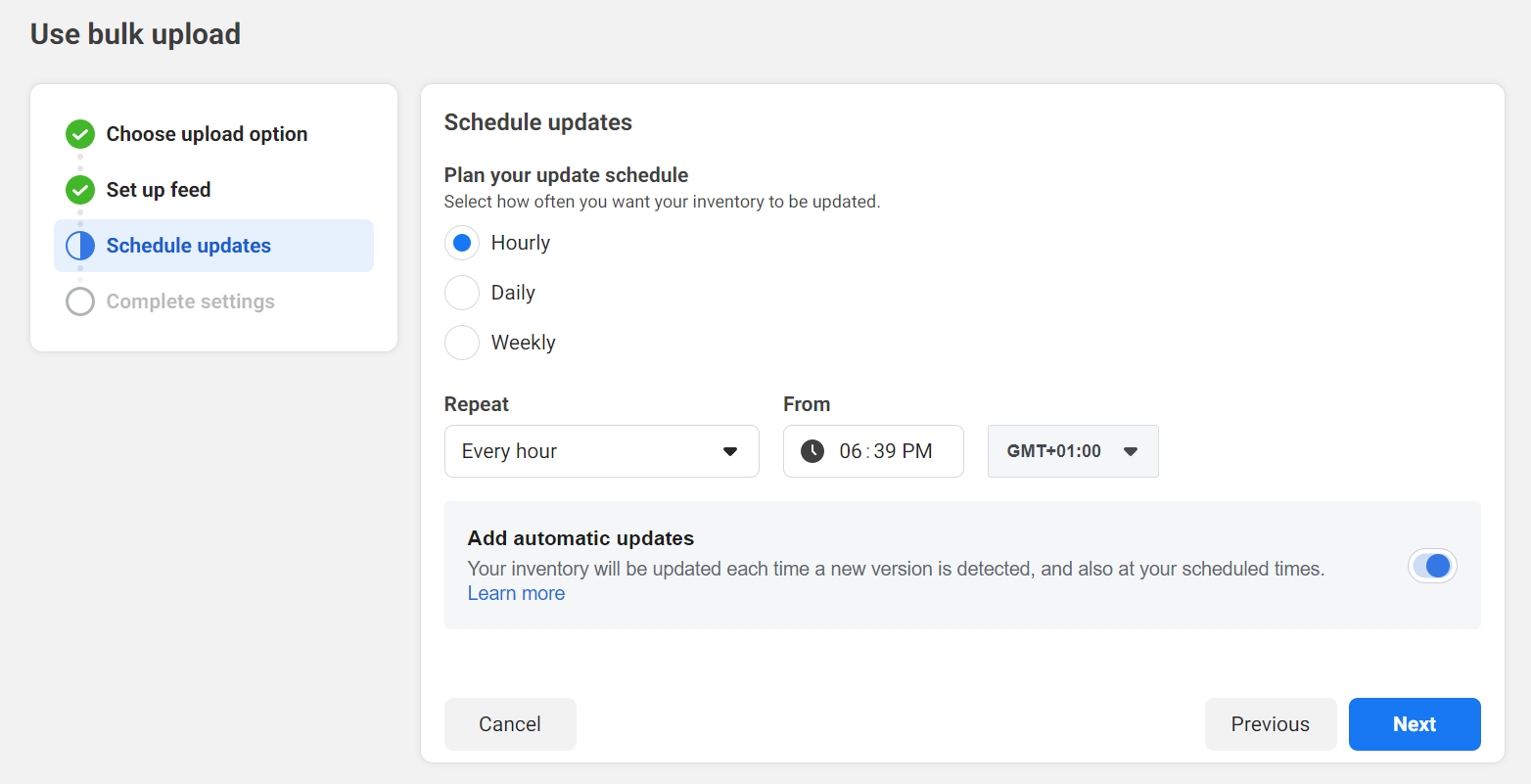1531x784 pixels.
Task: Open the Every hour repeat dropdown
Action: point(601,451)
